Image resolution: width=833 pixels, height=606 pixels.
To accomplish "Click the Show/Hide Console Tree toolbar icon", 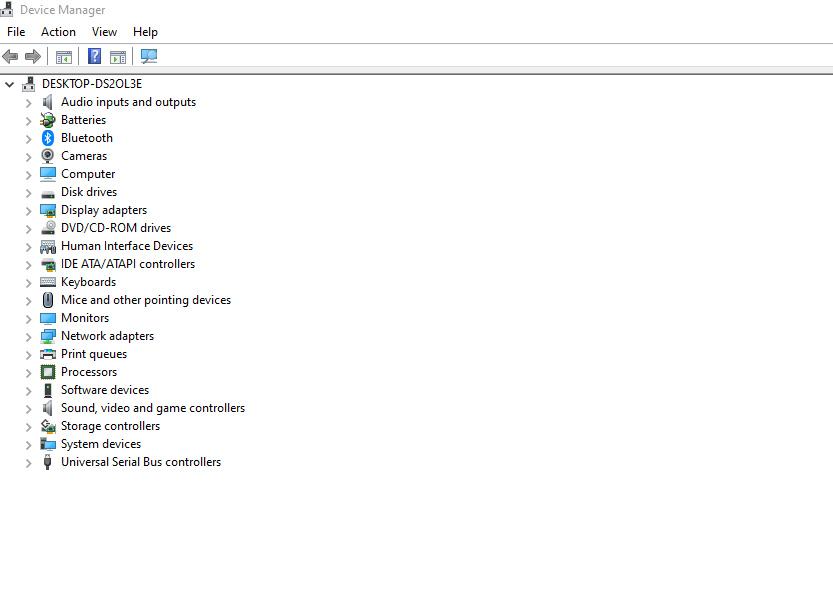I will (x=64, y=56).
